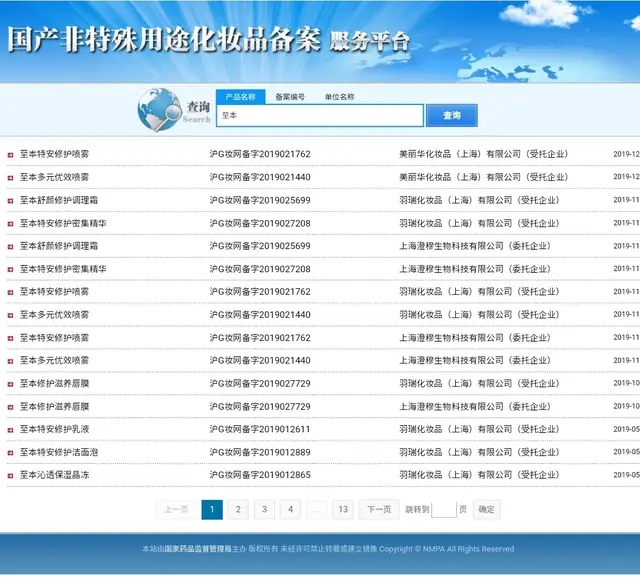The height and width of the screenshot is (577, 640).
Task: Click the blue 查询 search button
Action: click(452, 115)
